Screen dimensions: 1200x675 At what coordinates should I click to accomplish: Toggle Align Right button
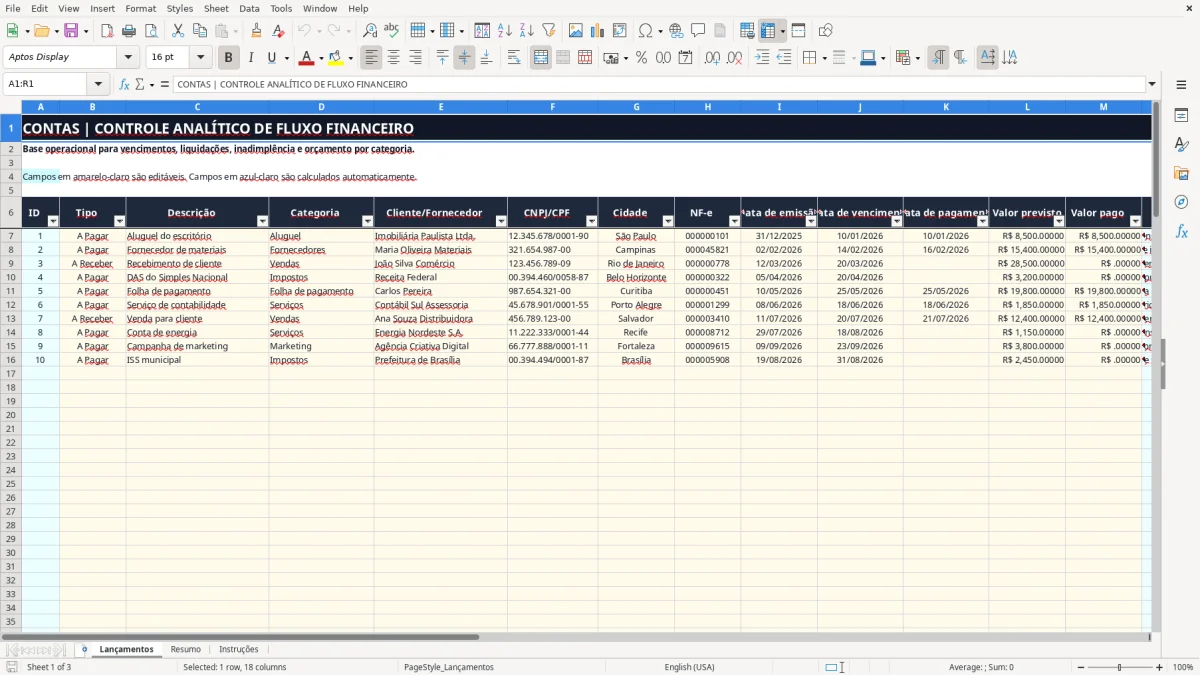click(416, 58)
